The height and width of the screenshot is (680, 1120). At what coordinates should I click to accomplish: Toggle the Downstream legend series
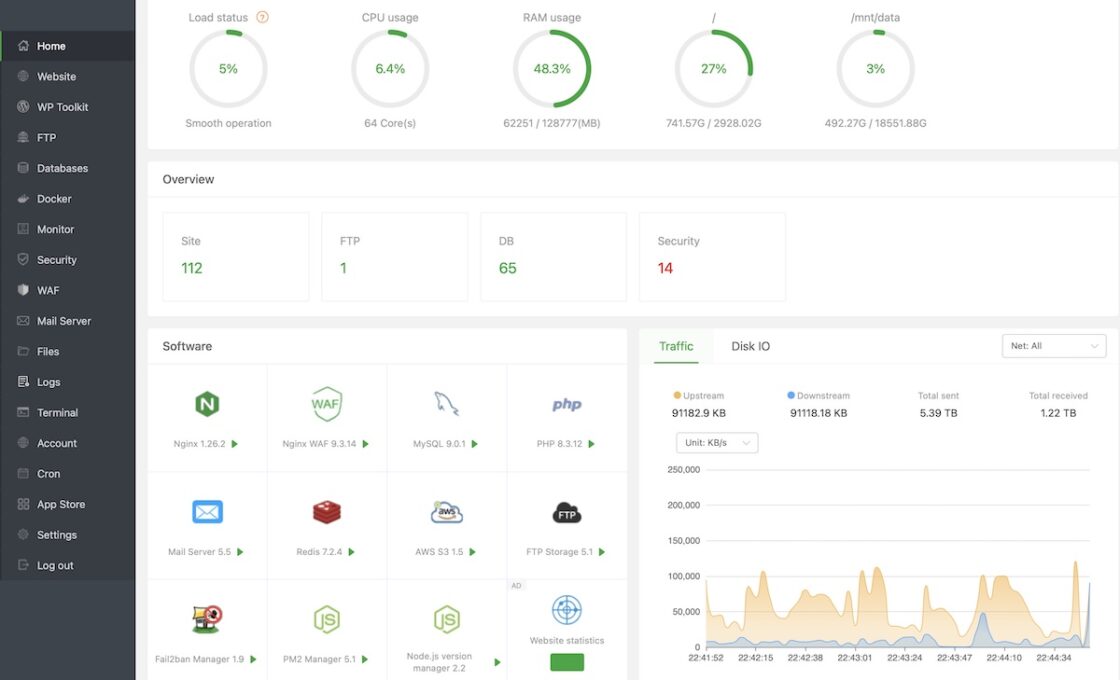click(819, 396)
